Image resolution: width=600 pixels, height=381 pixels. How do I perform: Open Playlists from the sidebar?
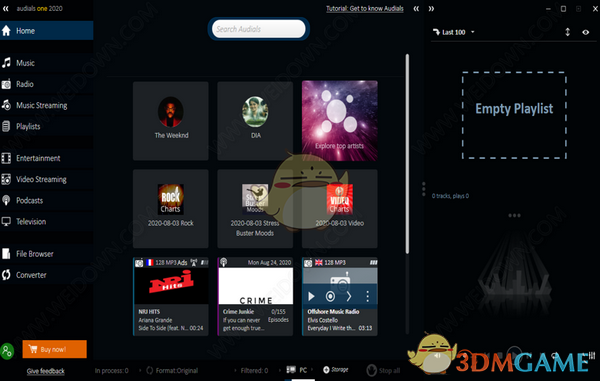[x=46, y=126]
